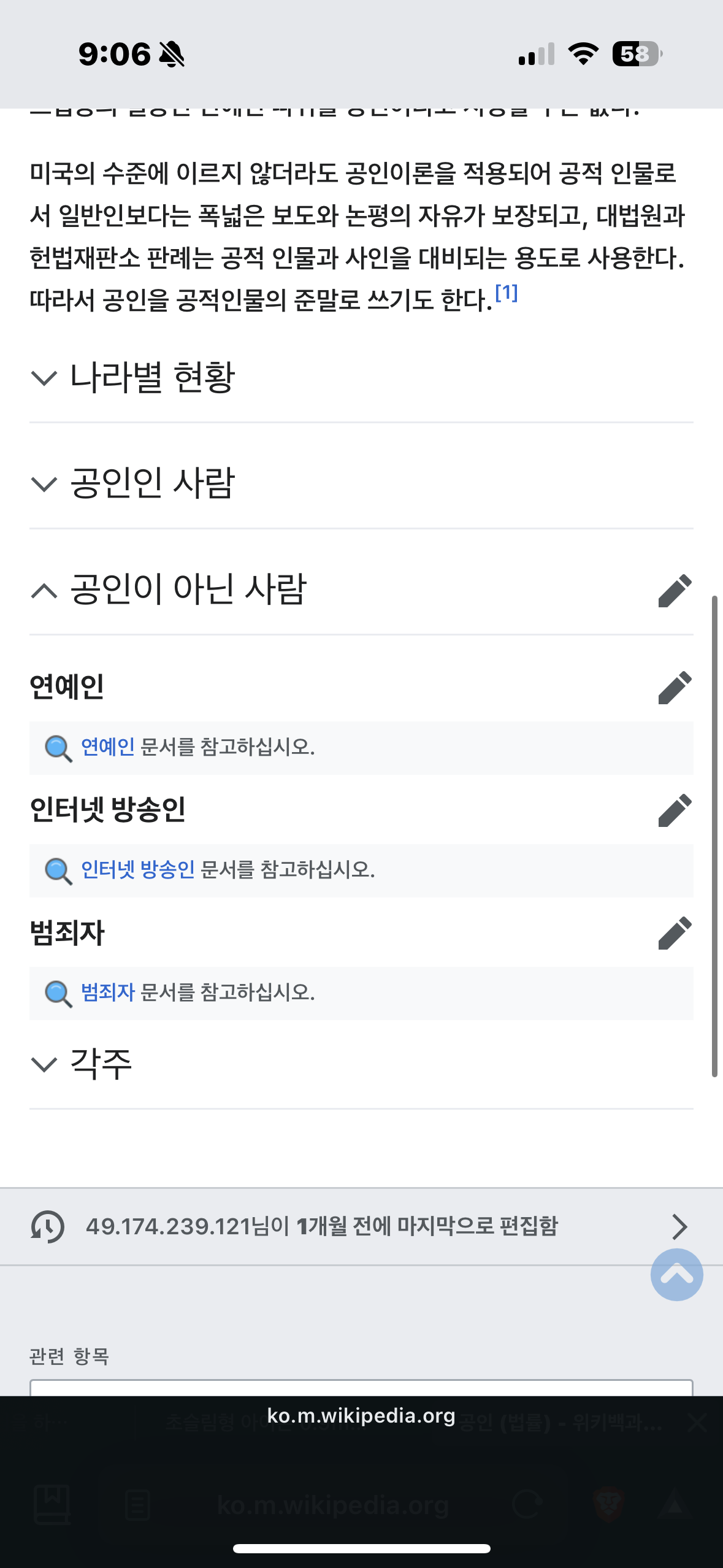Open footnote reference [1]
Image resolution: width=723 pixels, height=1568 pixels.
[507, 293]
